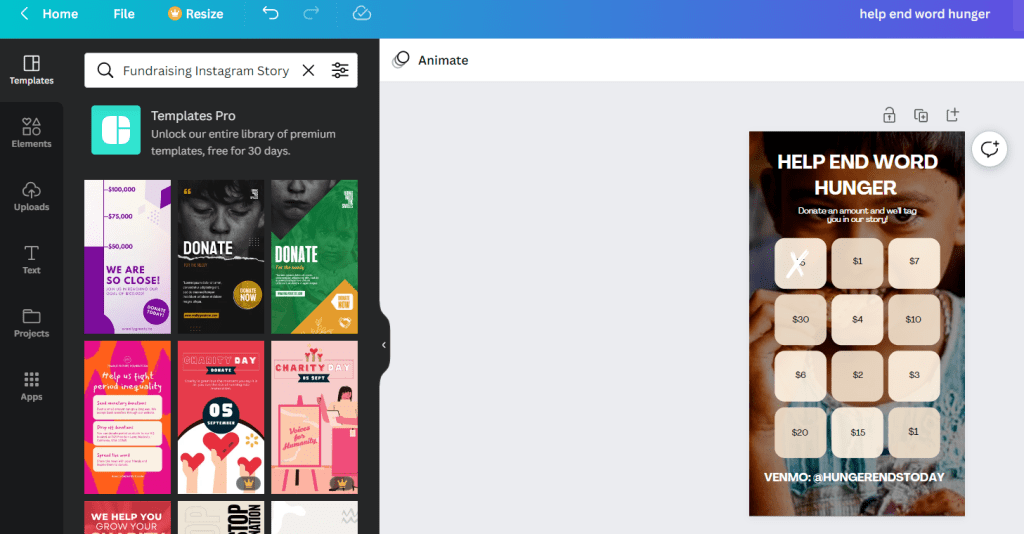
Task: Open search filter options icon
Action: pyautogui.click(x=340, y=71)
